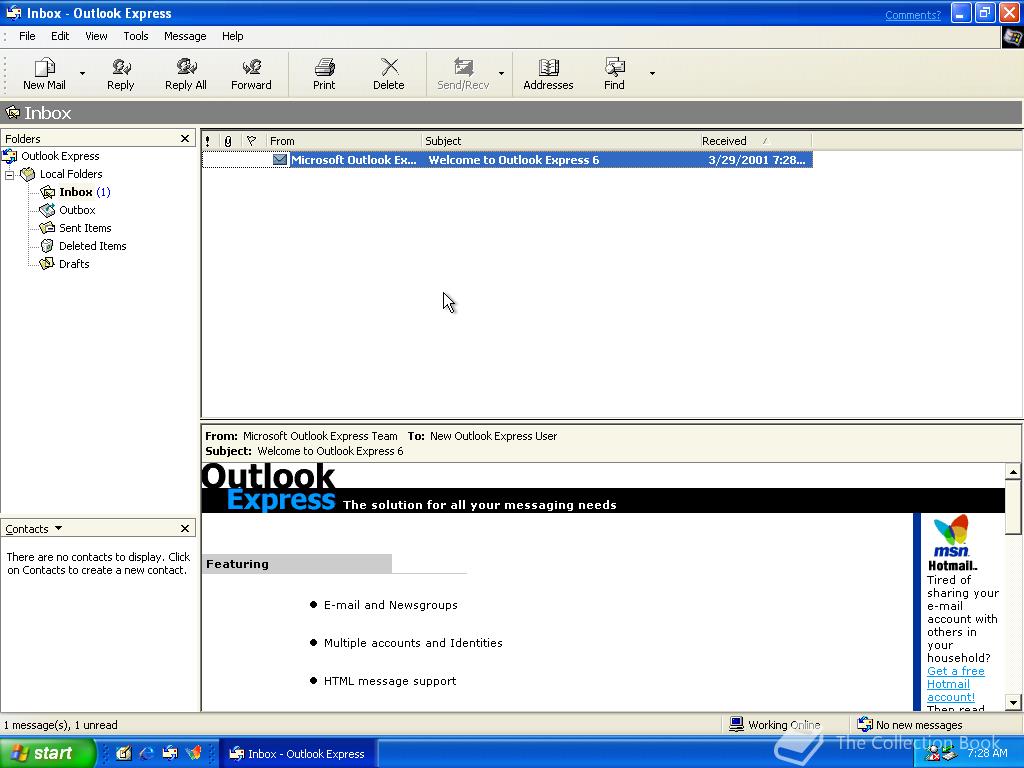Click the Windows logo throbber icon
Viewport: 1024px width, 768px height.
(x=1013, y=37)
